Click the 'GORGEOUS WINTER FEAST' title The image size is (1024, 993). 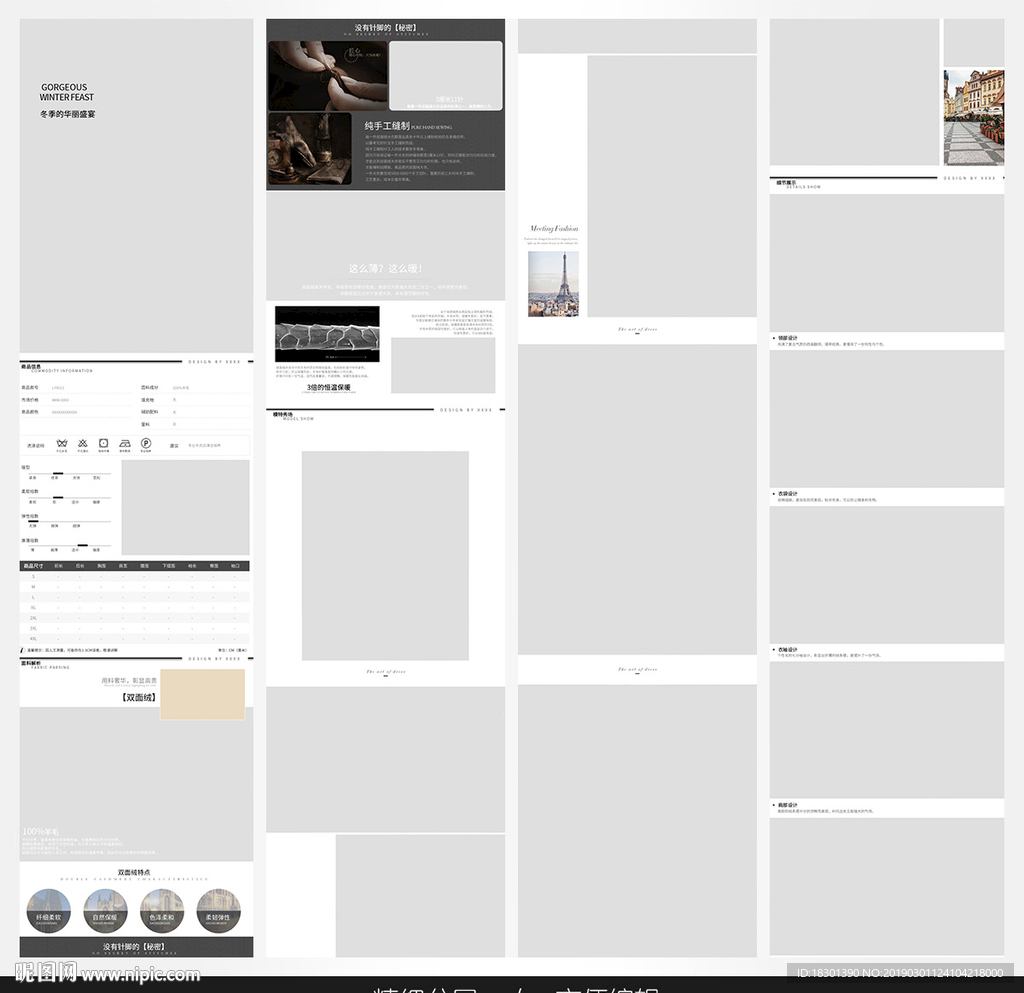coord(67,92)
